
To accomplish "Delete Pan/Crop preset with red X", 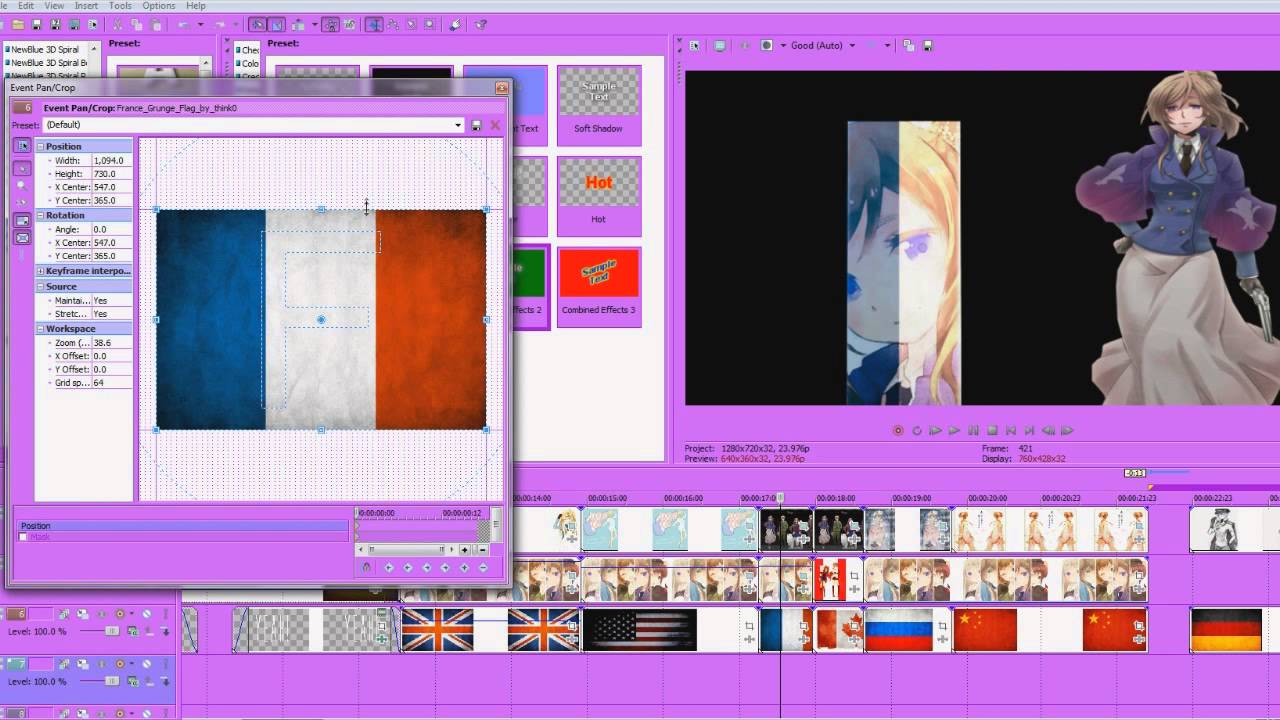I will [x=495, y=125].
